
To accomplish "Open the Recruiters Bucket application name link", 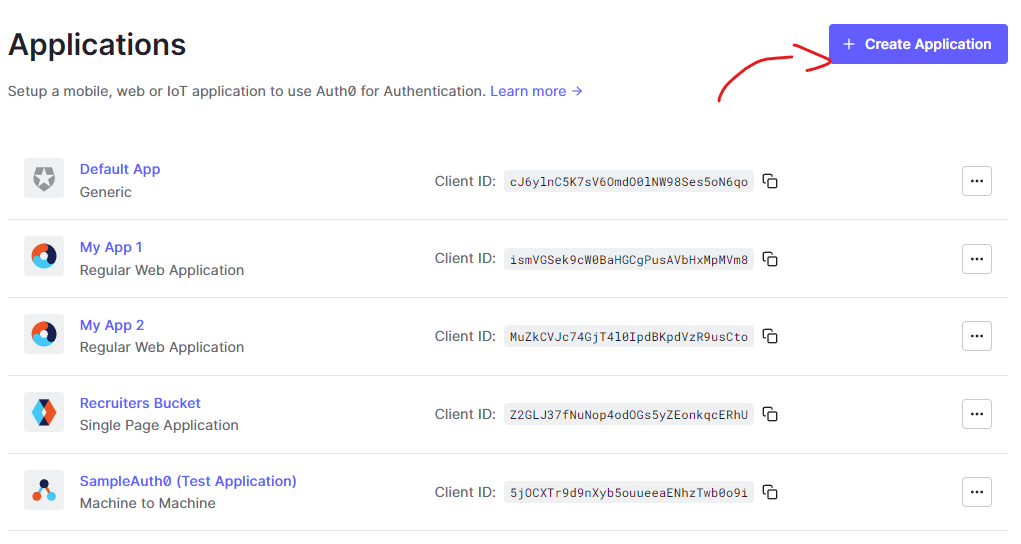I will pos(140,403).
